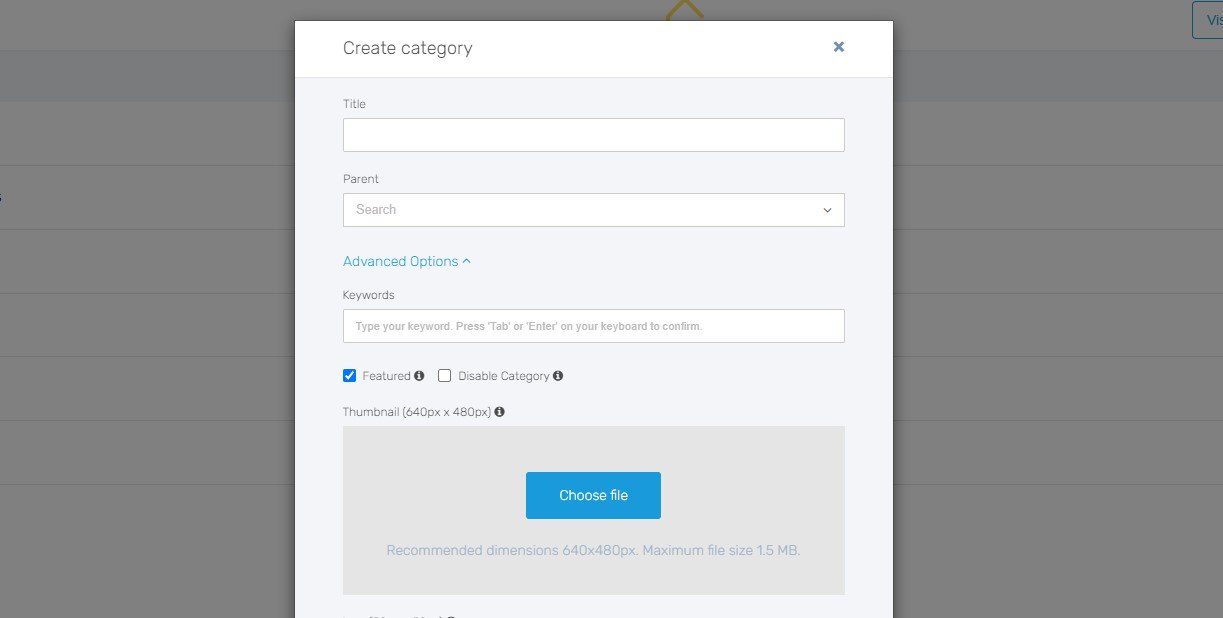Click the Visit button at top right

point(1211,19)
